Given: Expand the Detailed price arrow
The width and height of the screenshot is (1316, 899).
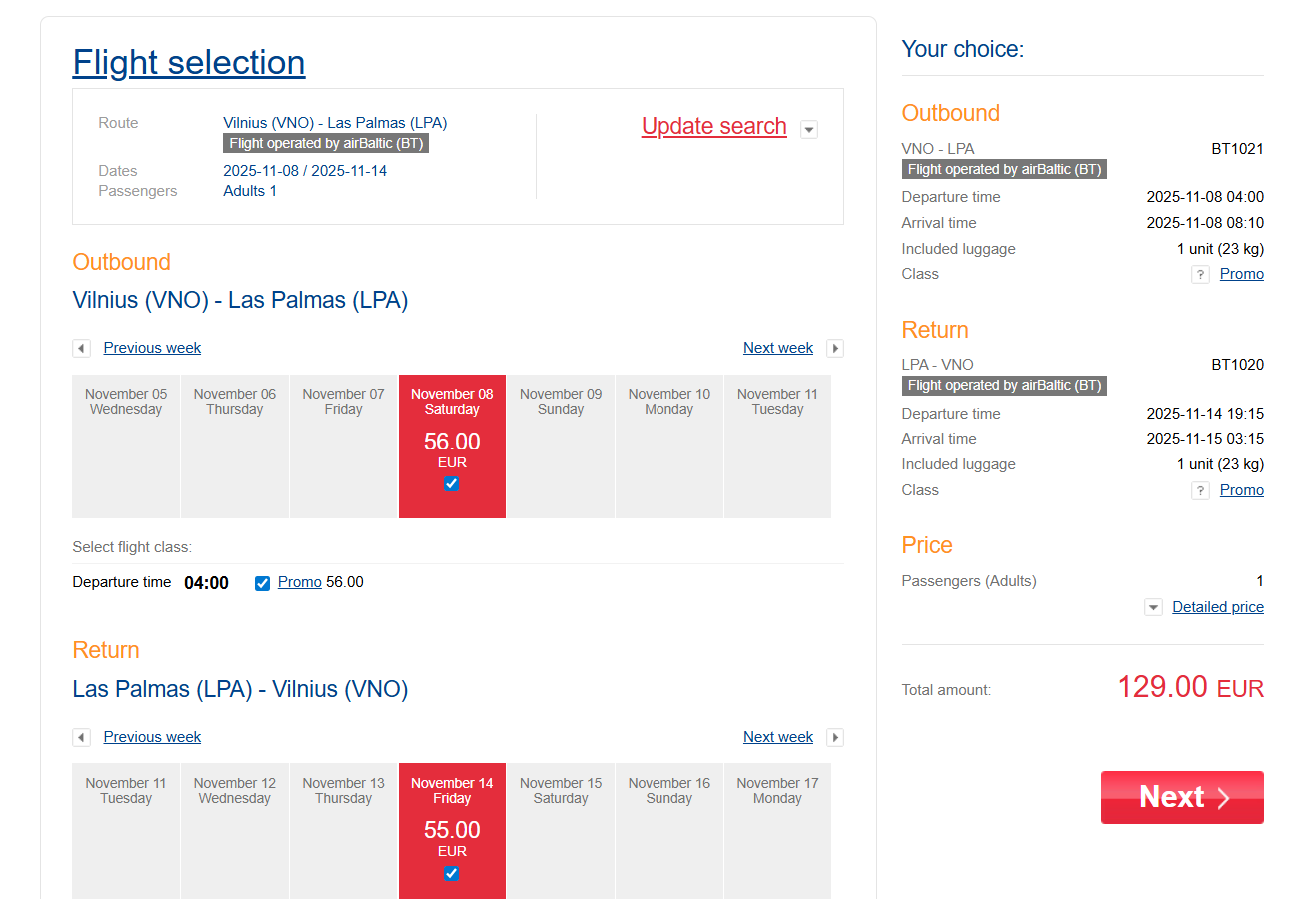Looking at the screenshot, I should (1153, 607).
